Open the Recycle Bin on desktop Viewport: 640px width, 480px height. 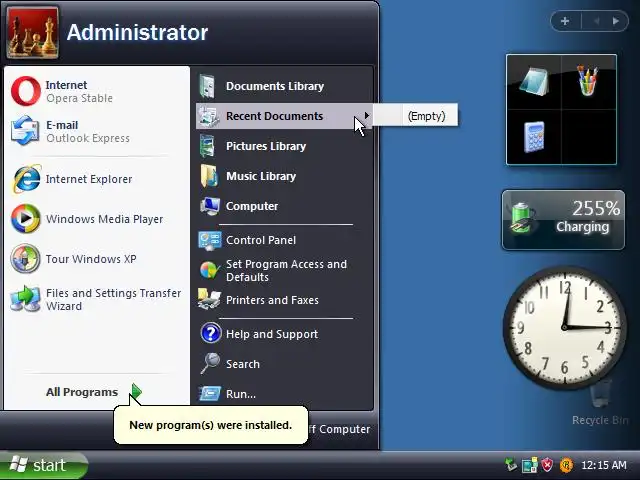pyautogui.click(x=600, y=403)
